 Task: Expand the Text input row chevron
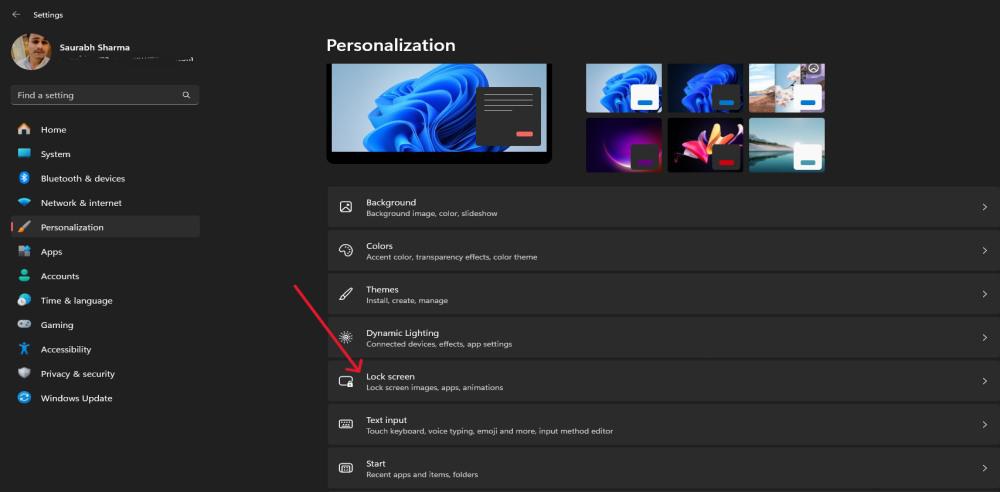[985, 424]
